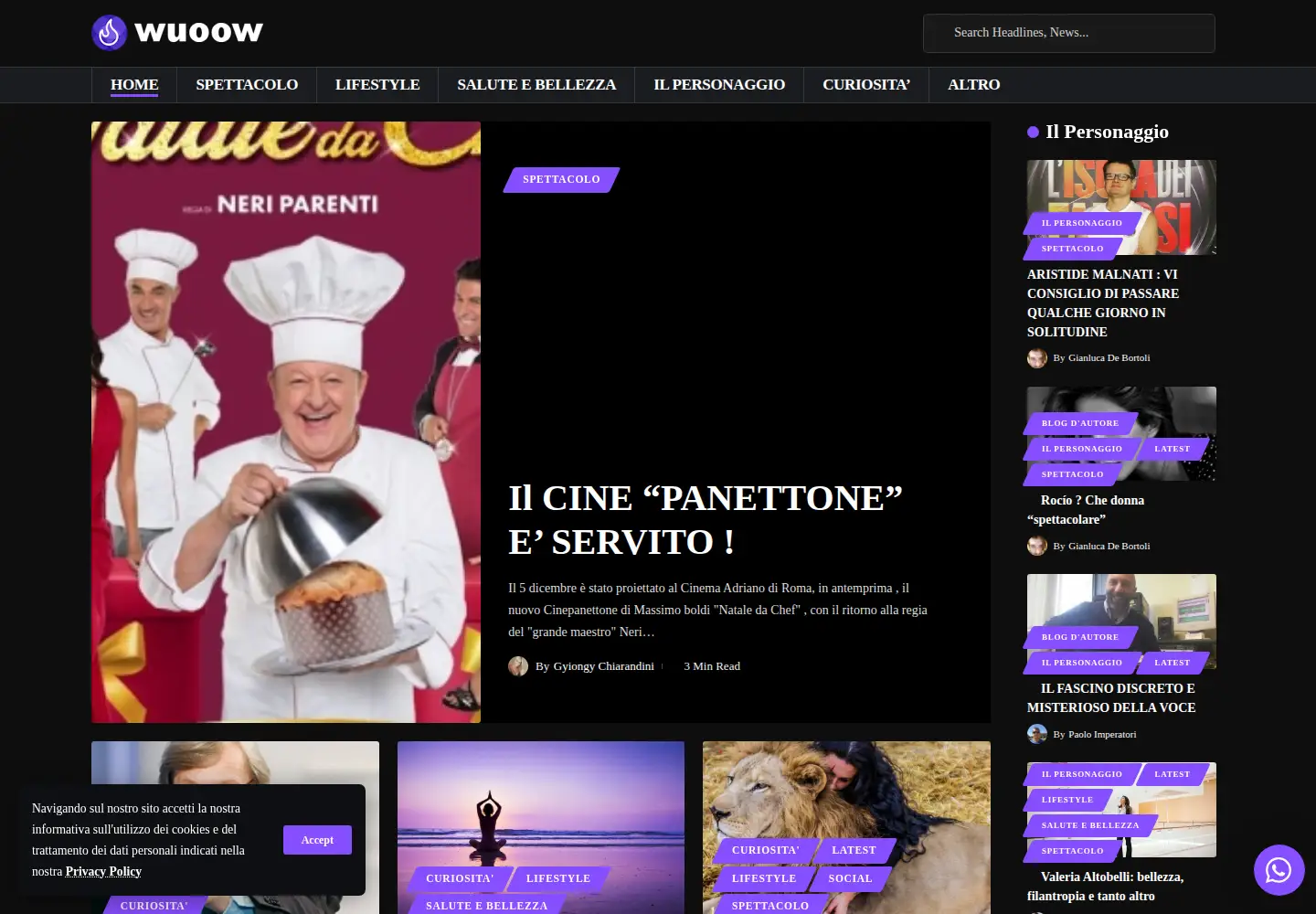Click the SPETTACOLO tag on the hero article

(561, 180)
